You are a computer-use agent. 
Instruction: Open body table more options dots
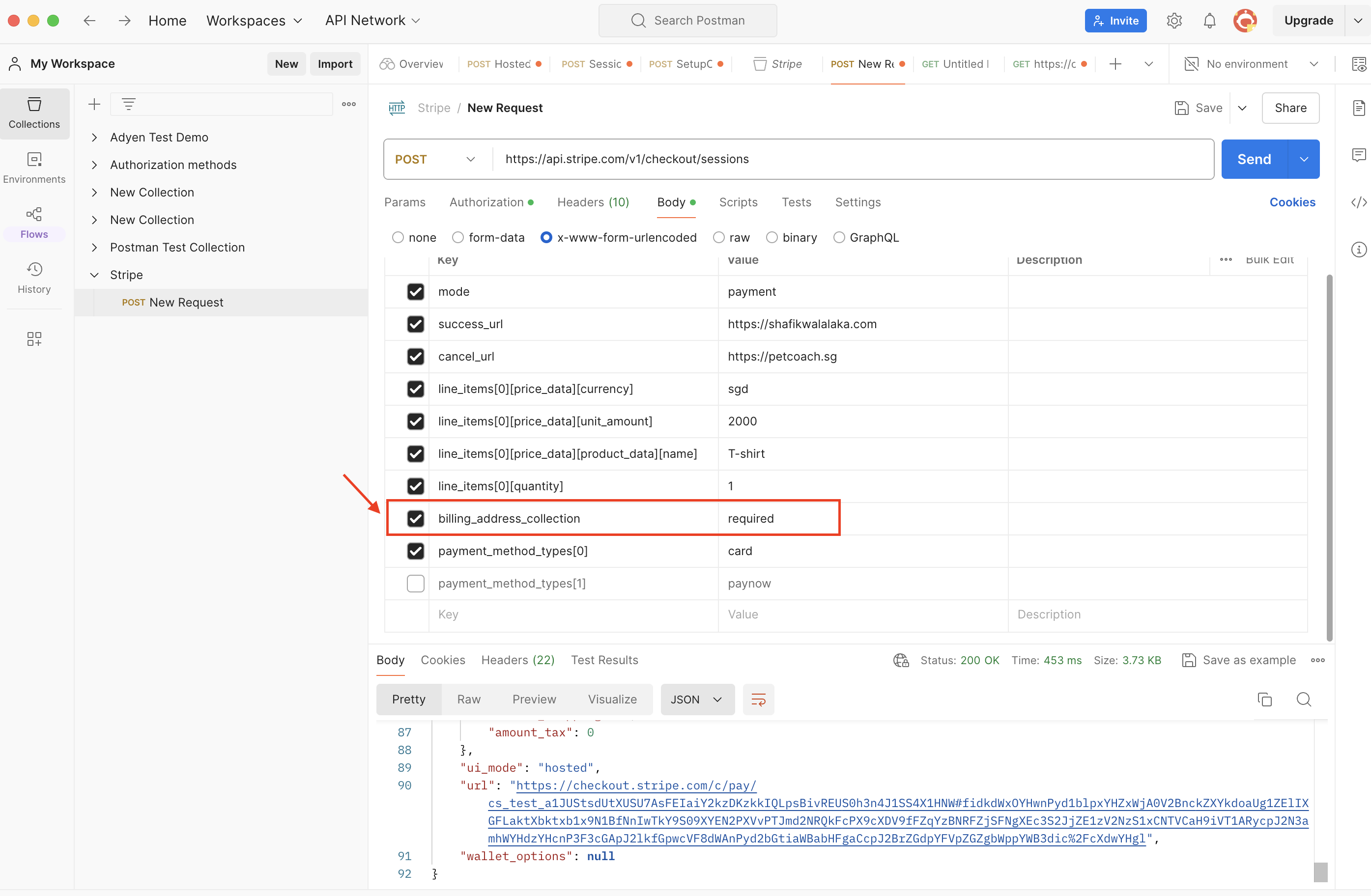1225,260
